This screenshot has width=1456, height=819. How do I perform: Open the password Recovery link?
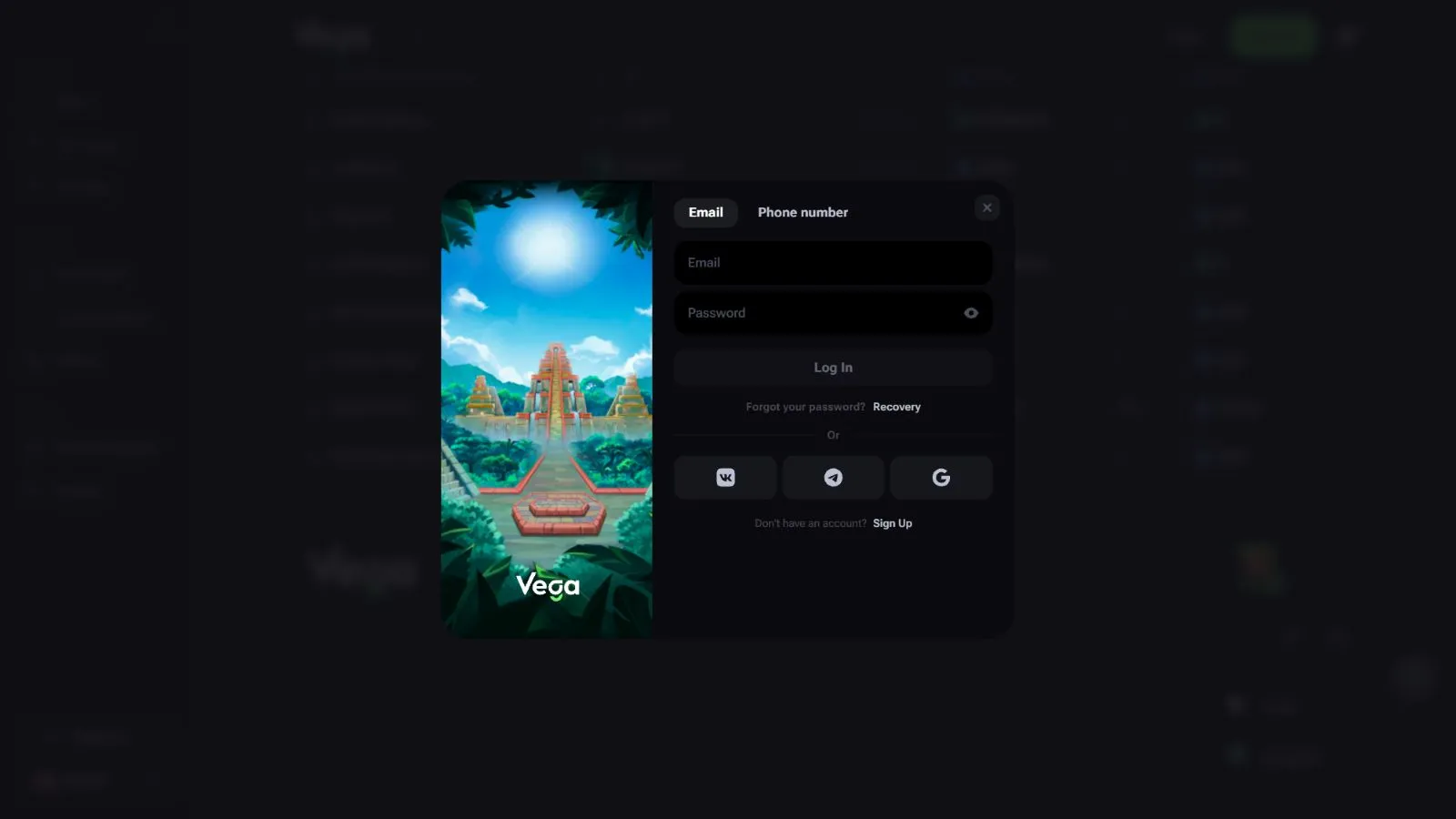click(896, 407)
